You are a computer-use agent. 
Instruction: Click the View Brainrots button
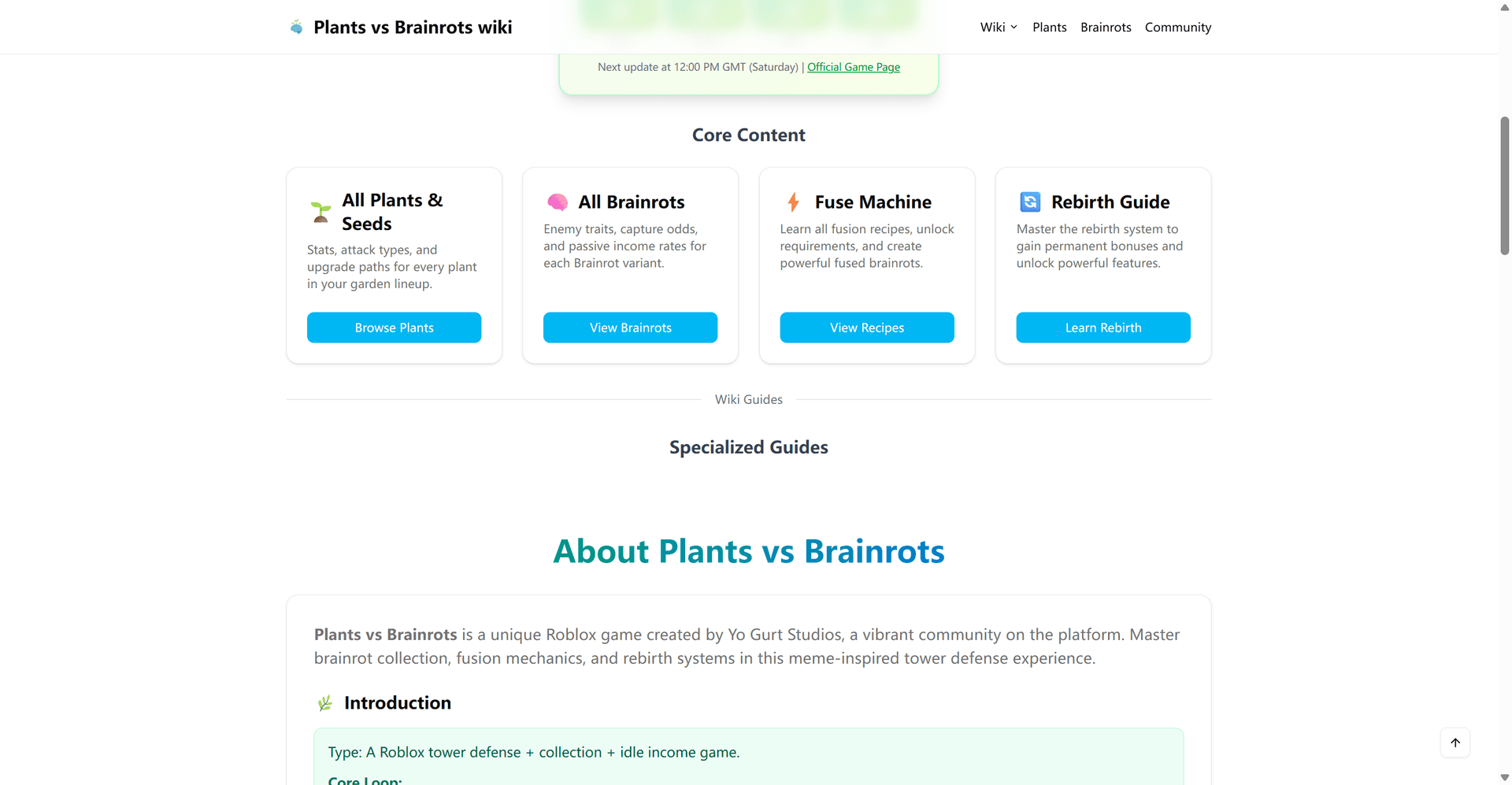630,328
